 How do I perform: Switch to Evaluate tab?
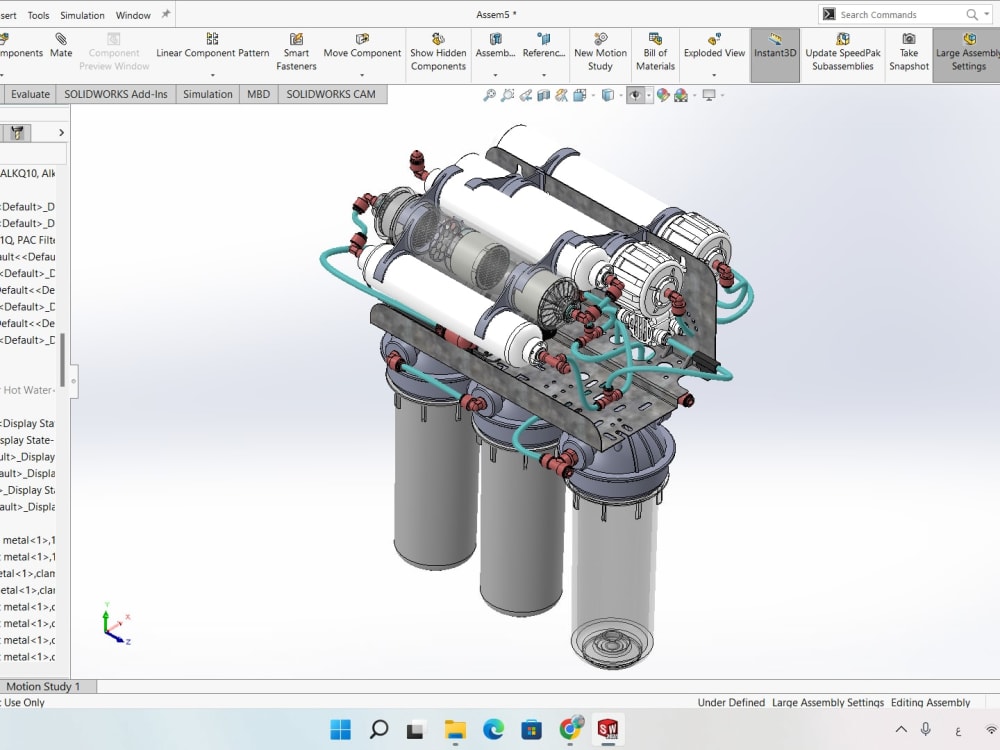tap(30, 94)
